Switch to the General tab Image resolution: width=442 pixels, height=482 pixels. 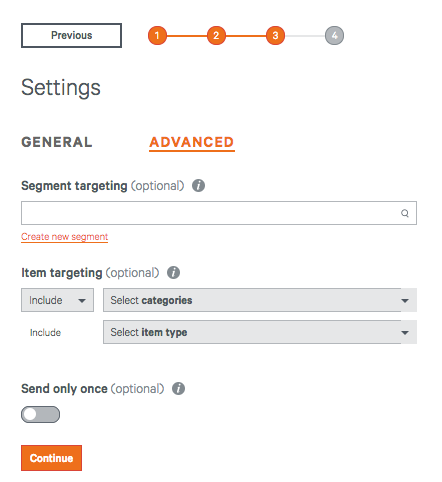coord(57,142)
